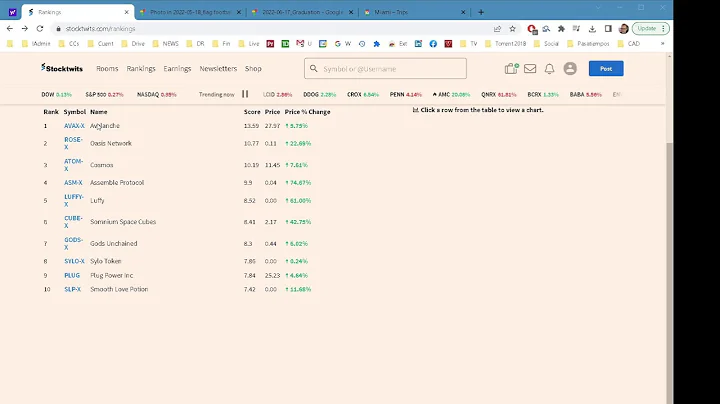Bookmark this page with the star icon
Image resolution: width=720 pixels, height=404 pixels.
pos(512,29)
